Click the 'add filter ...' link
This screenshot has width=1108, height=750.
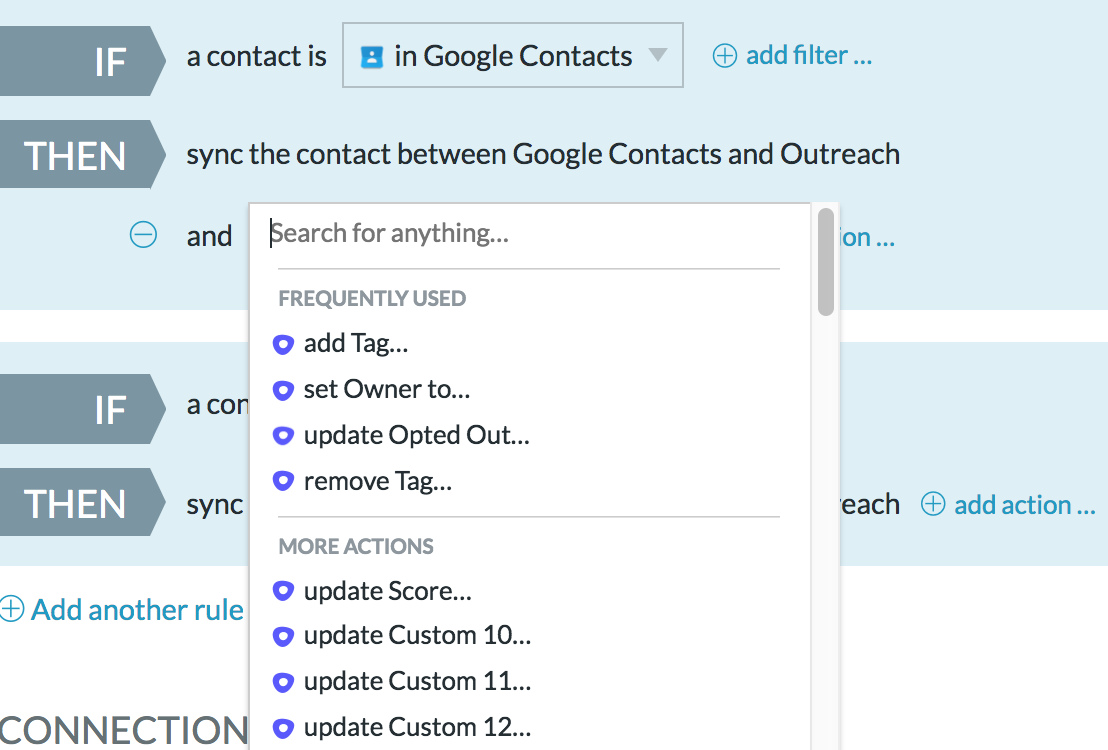[x=809, y=55]
